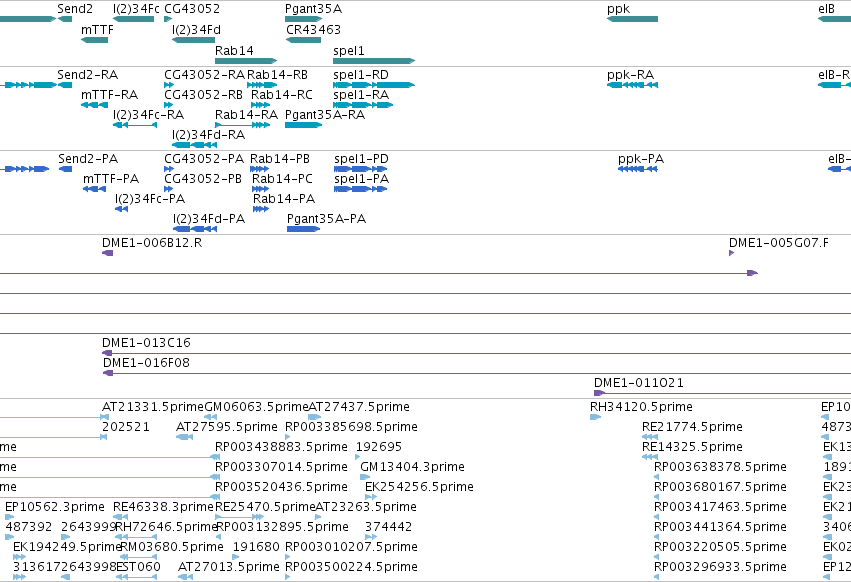This screenshot has height=582, width=851.
Task: Click EST RP003500224.5prime
Action: tap(288, 577)
